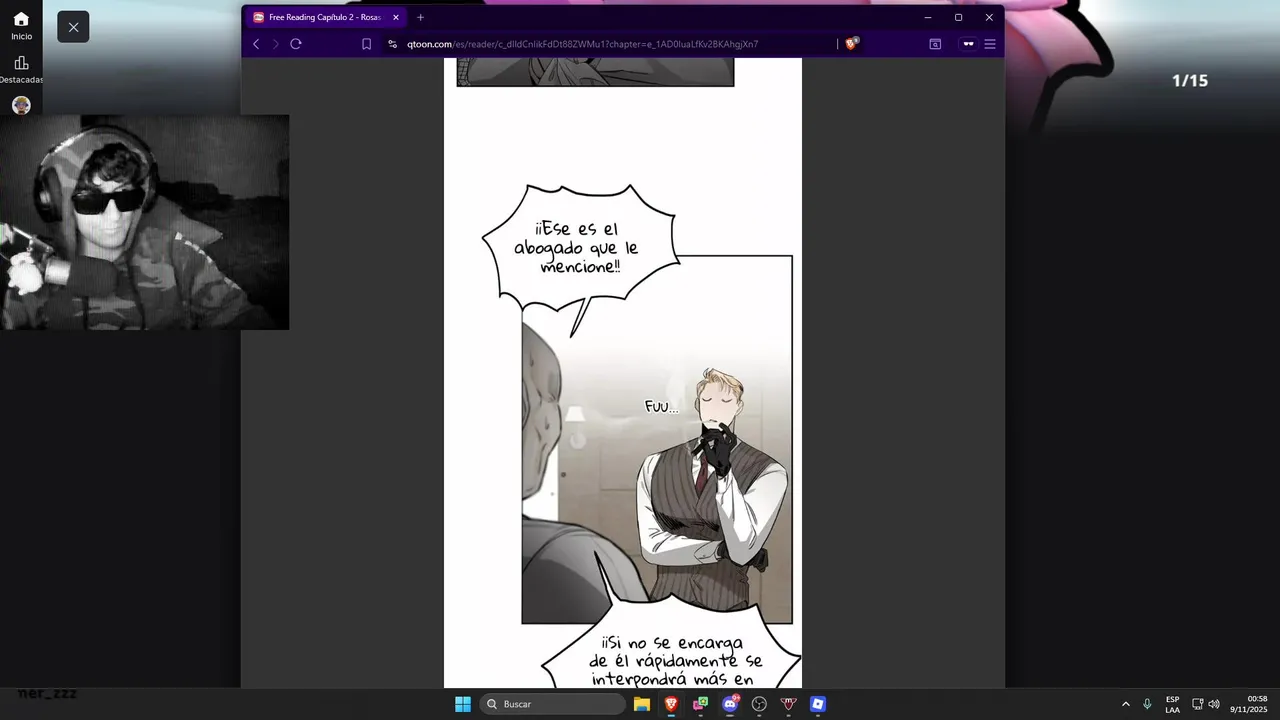Go forward in the Brave browser
The image size is (1280, 720).
pyautogui.click(x=276, y=44)
